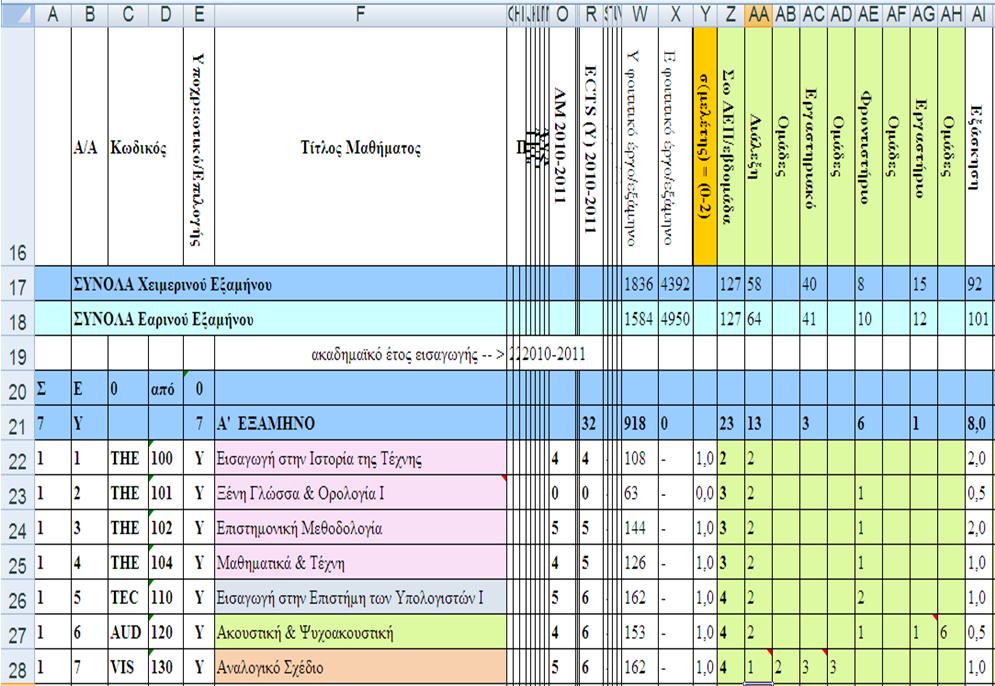Click the 'VIS' code cell
The image size is (995, 686).
(128, 667)
